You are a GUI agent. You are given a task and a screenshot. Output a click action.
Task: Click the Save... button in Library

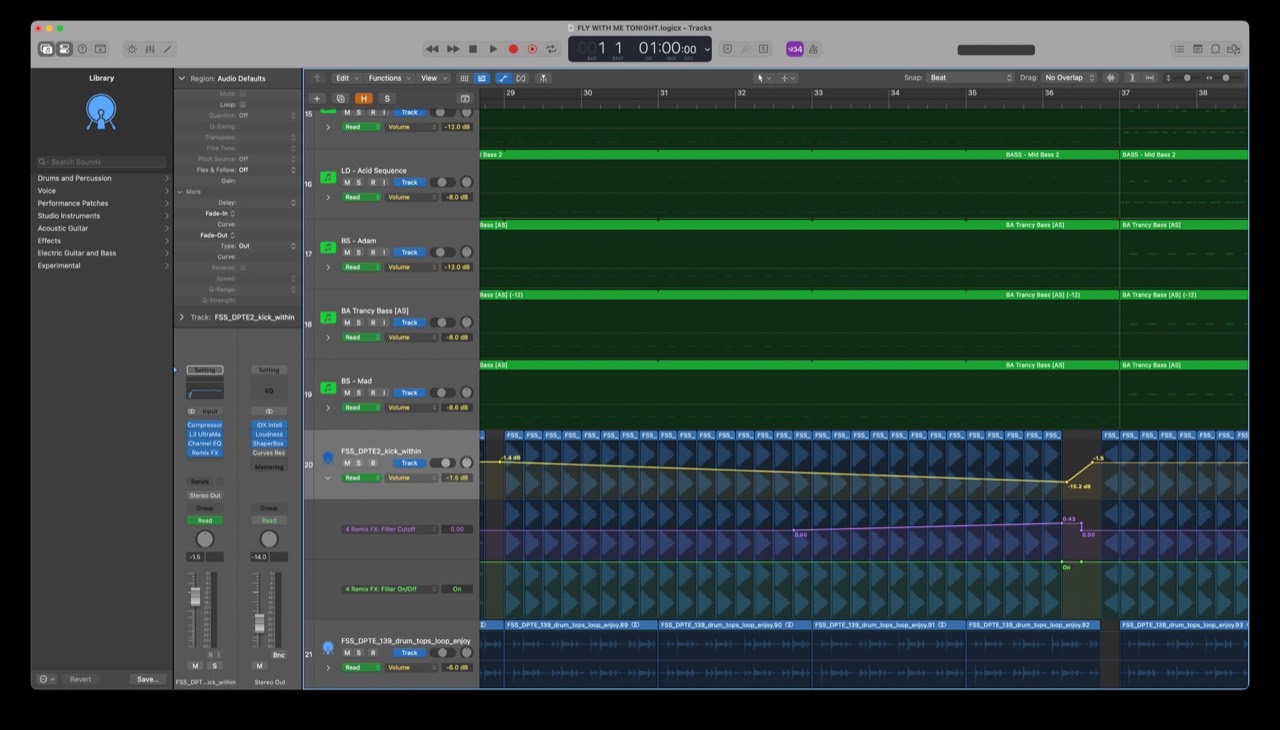click(x=147, y=679)
